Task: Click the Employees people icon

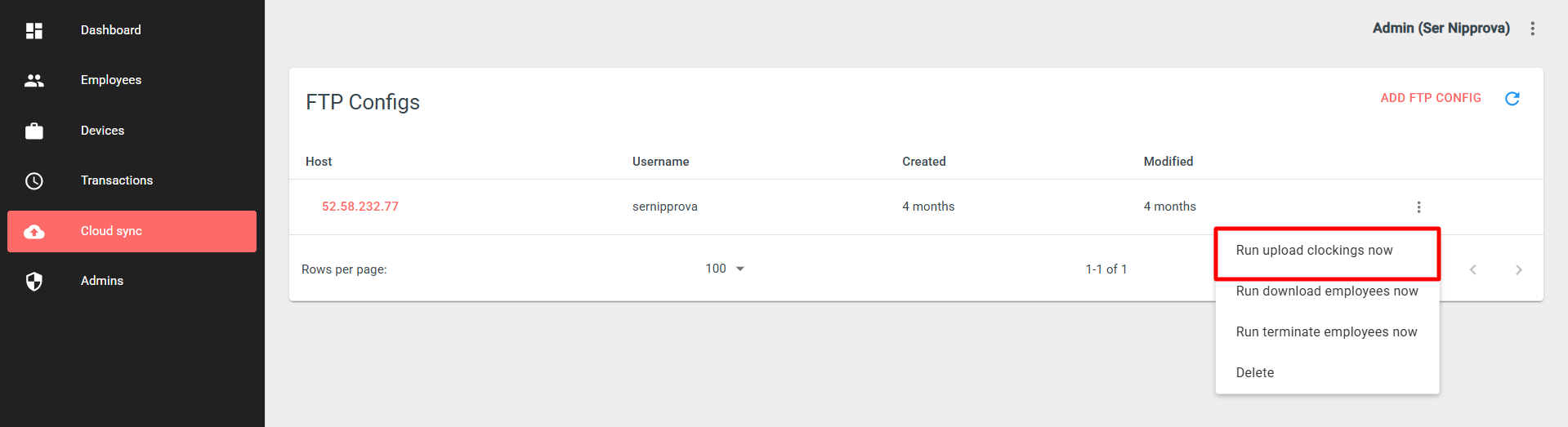Action: coord(34,80)
